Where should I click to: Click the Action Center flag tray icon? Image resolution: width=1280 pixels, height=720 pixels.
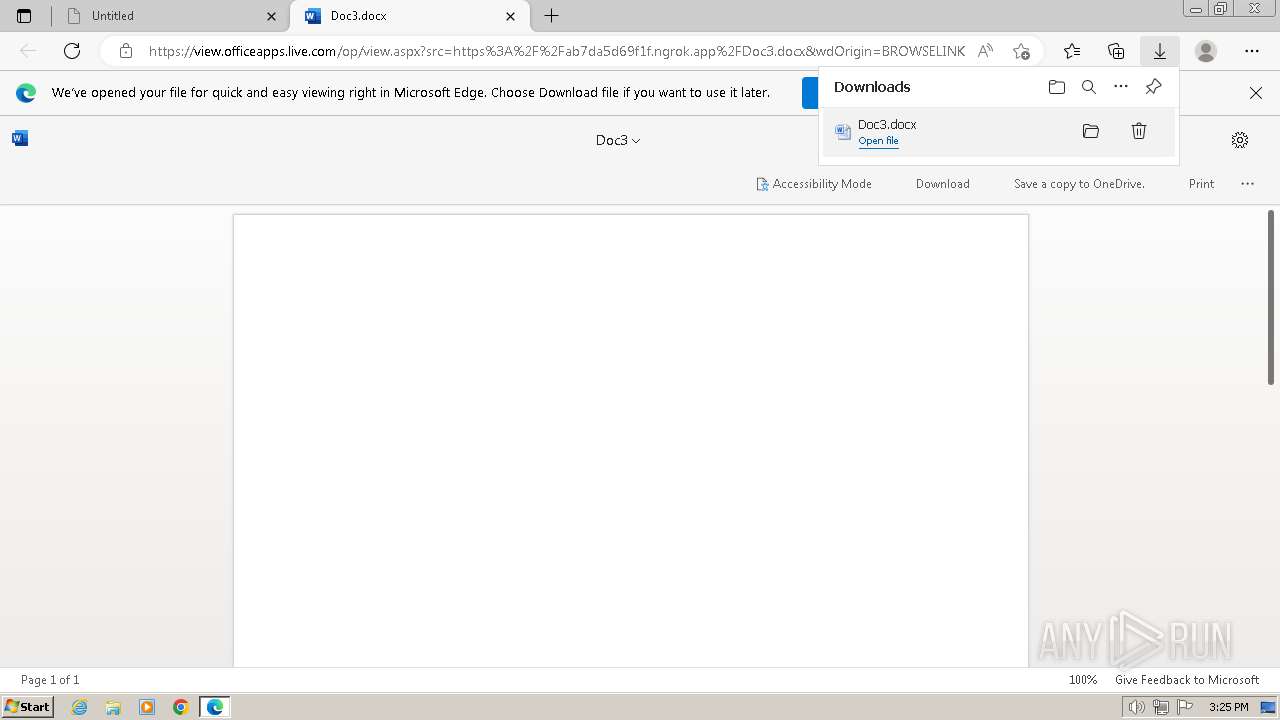[1185, 707]
